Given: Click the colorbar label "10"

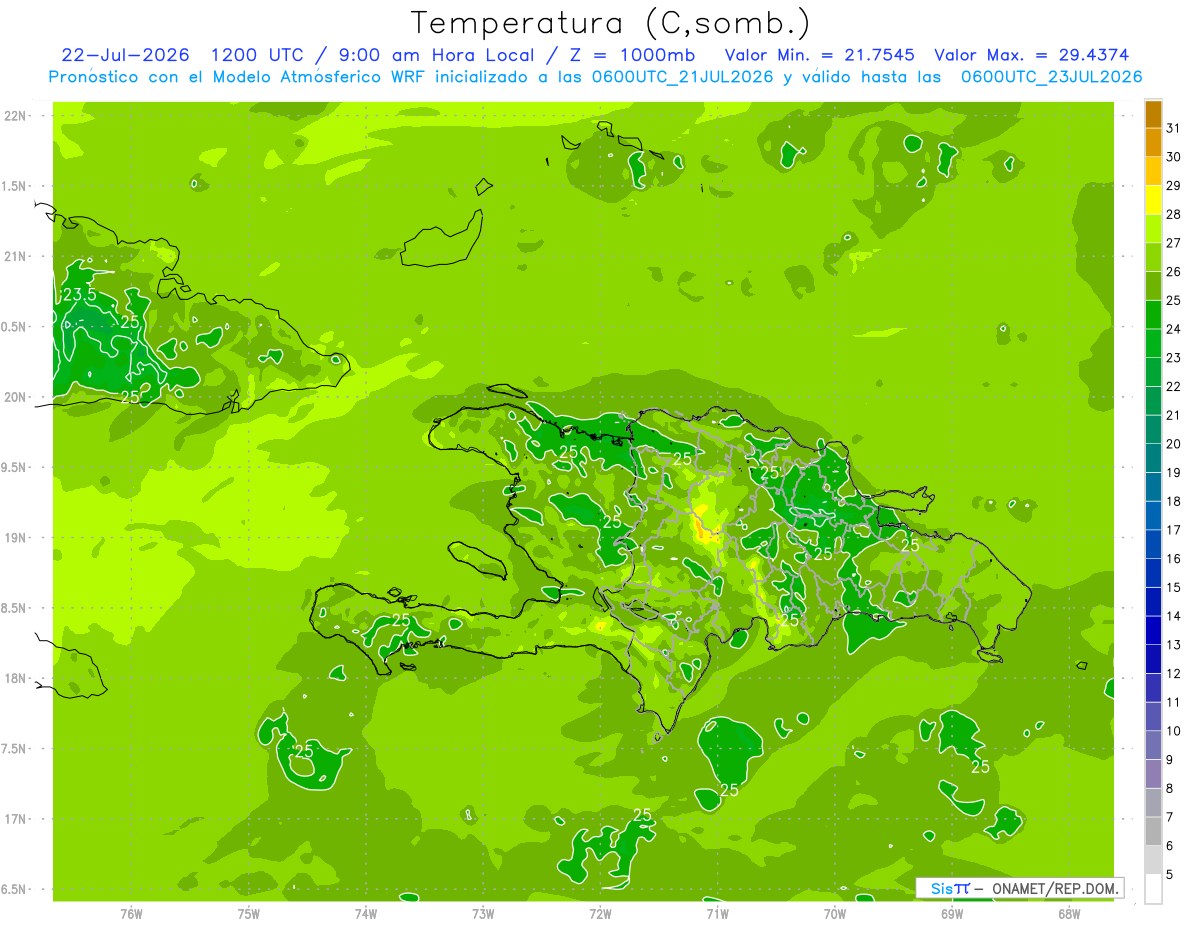Looking at the screenshot, I should 1174,731.
